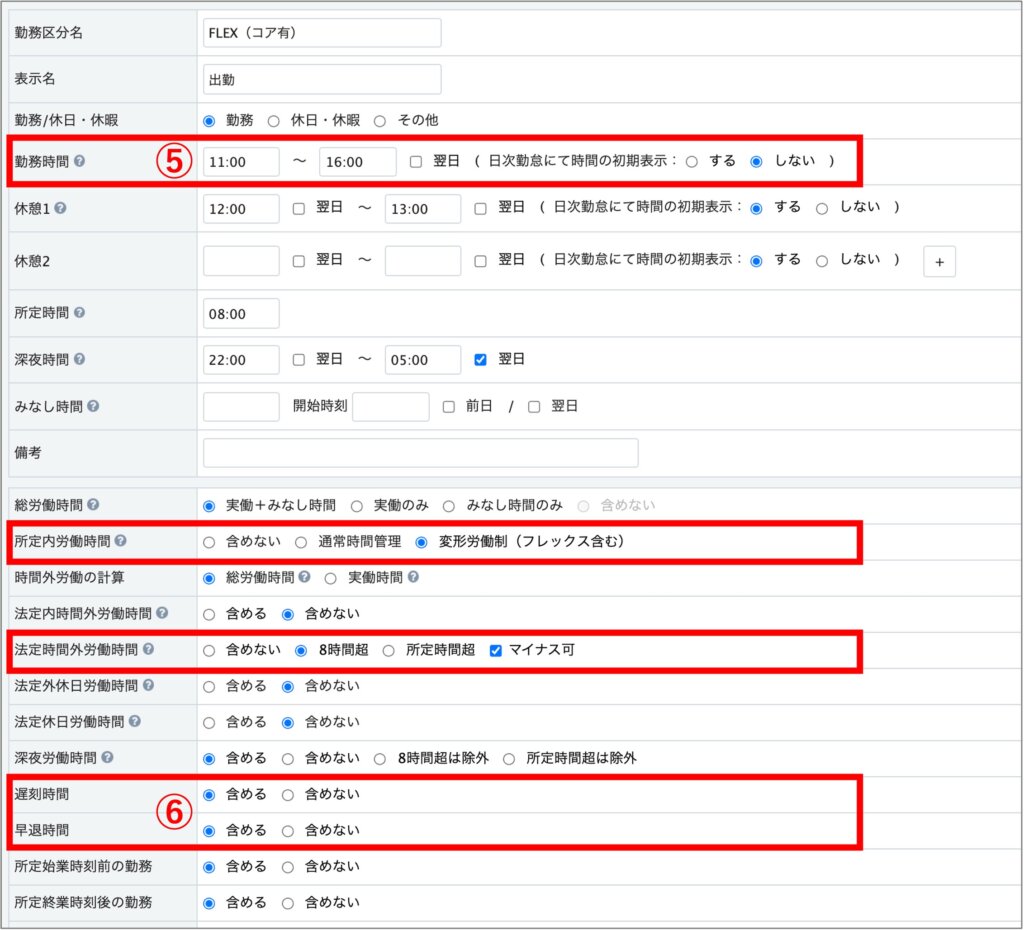Click help icon beside 休憩1 label
The image size is (1024, 930).
pos(60,208)
